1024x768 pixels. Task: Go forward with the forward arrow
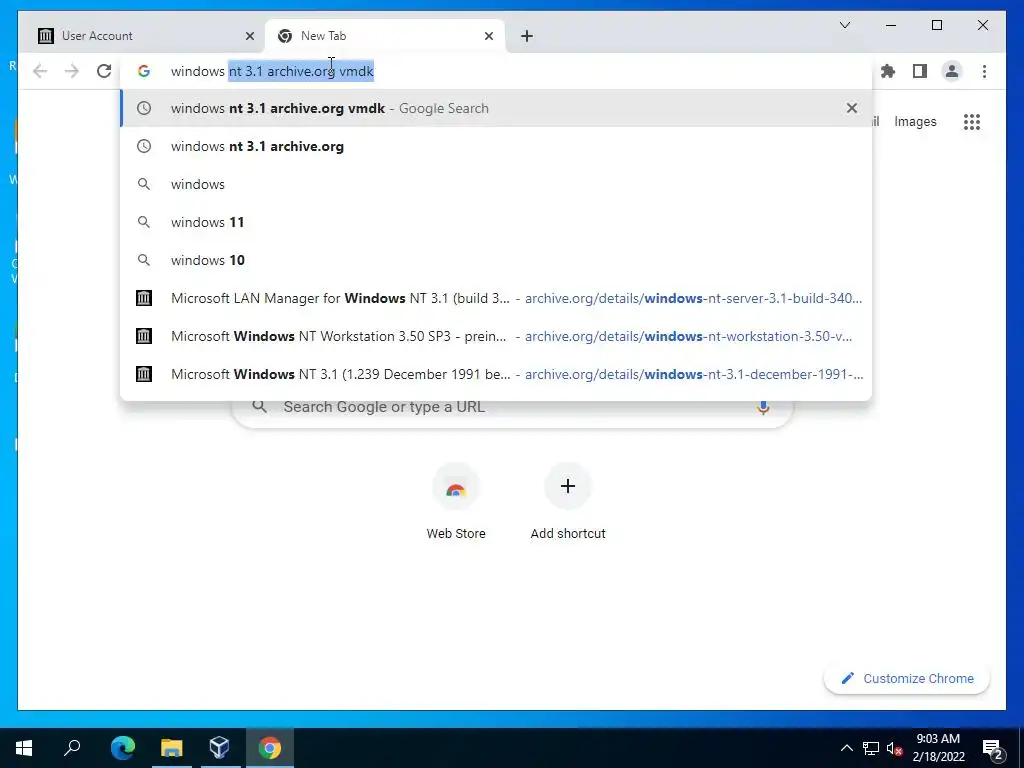tap(72, 71)
